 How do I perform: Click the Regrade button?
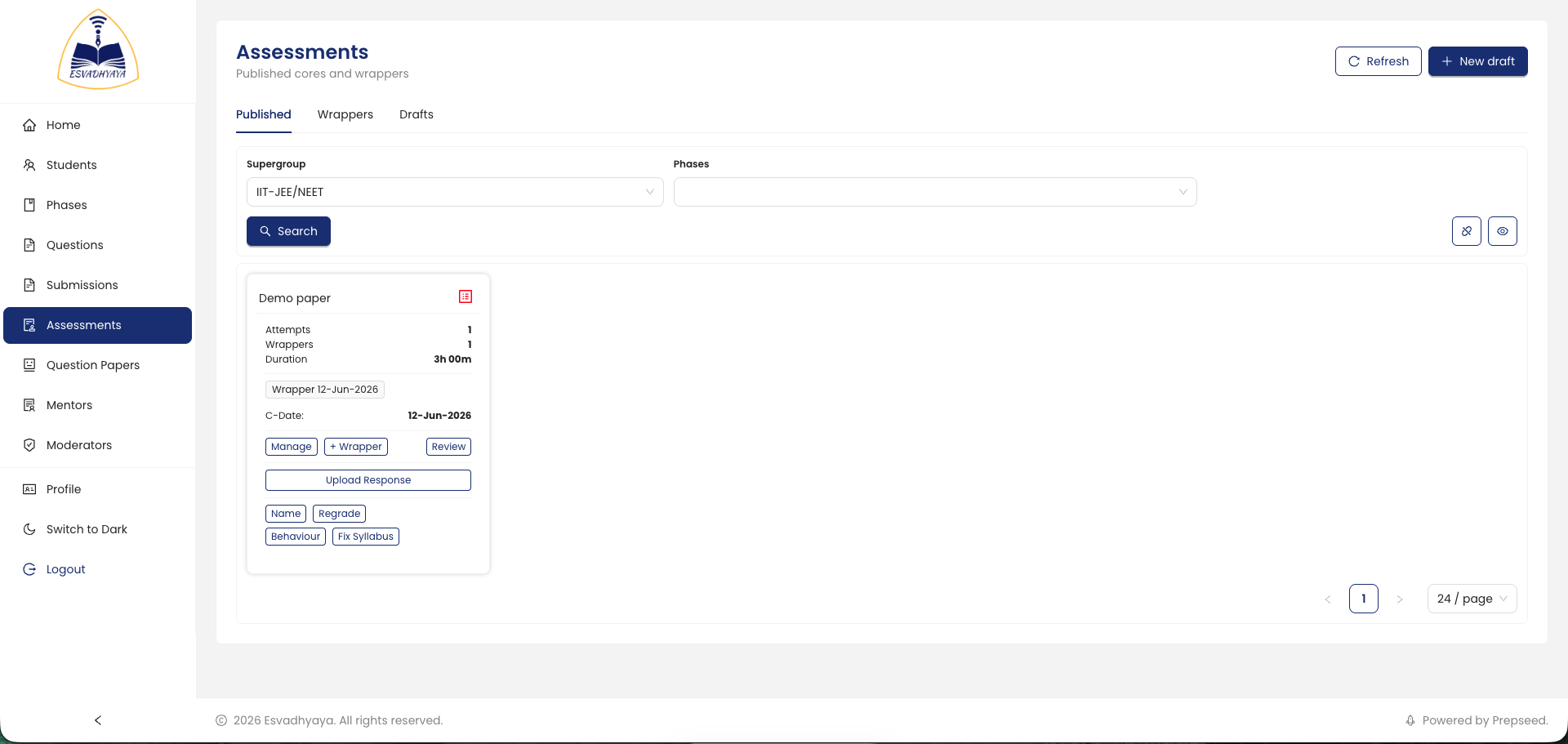pos(339,514)
